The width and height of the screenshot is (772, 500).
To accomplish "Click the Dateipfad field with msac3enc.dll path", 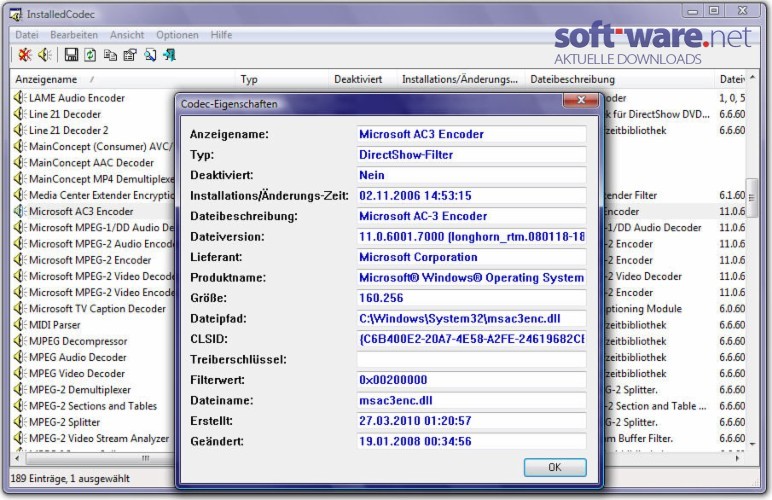I will [471, 318].
